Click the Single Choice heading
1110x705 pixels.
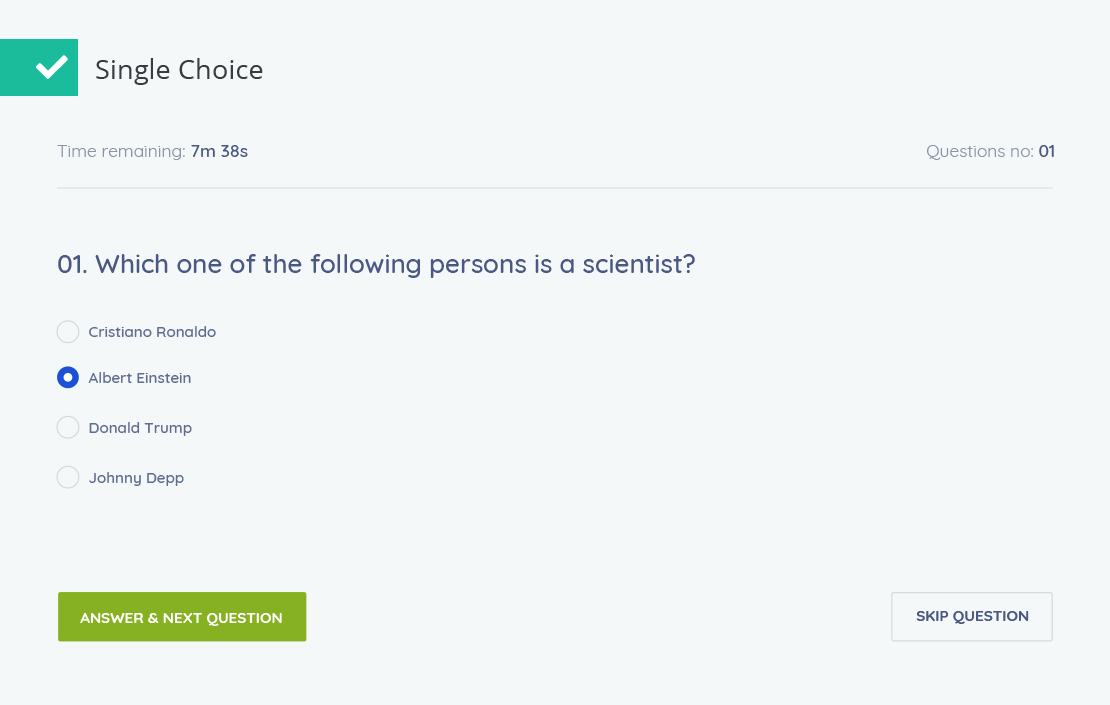coord(179,70)
